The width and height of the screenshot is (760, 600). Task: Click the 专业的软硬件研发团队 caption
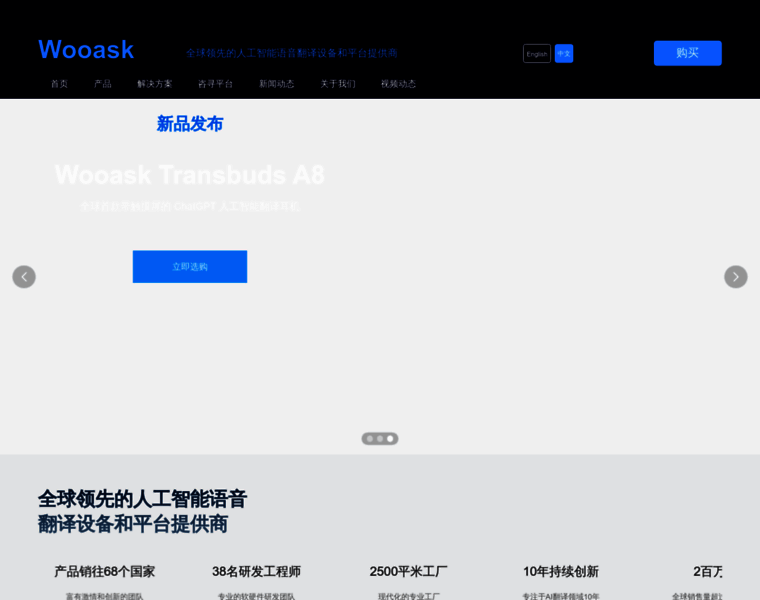point(256,596)
